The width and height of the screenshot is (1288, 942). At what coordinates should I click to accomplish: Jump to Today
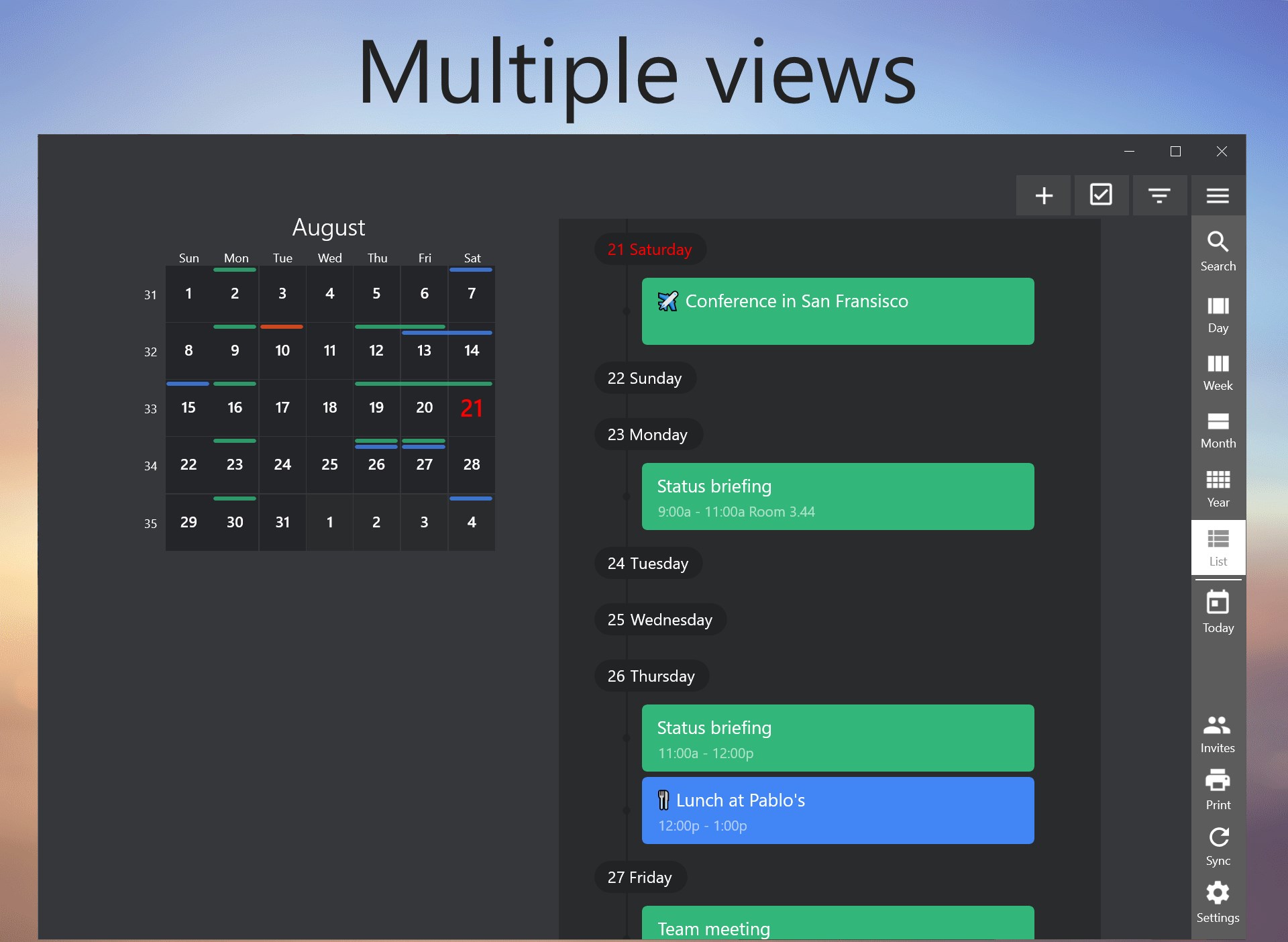tap(1217, 611)
